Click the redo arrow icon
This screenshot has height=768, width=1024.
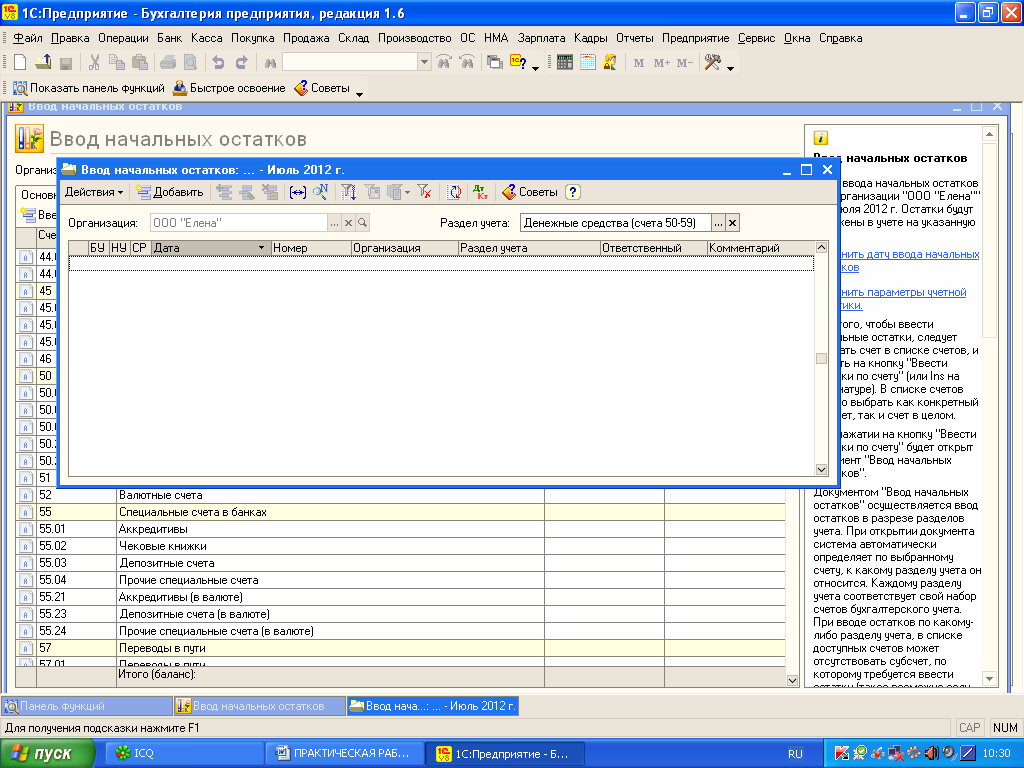coord(242,63)
